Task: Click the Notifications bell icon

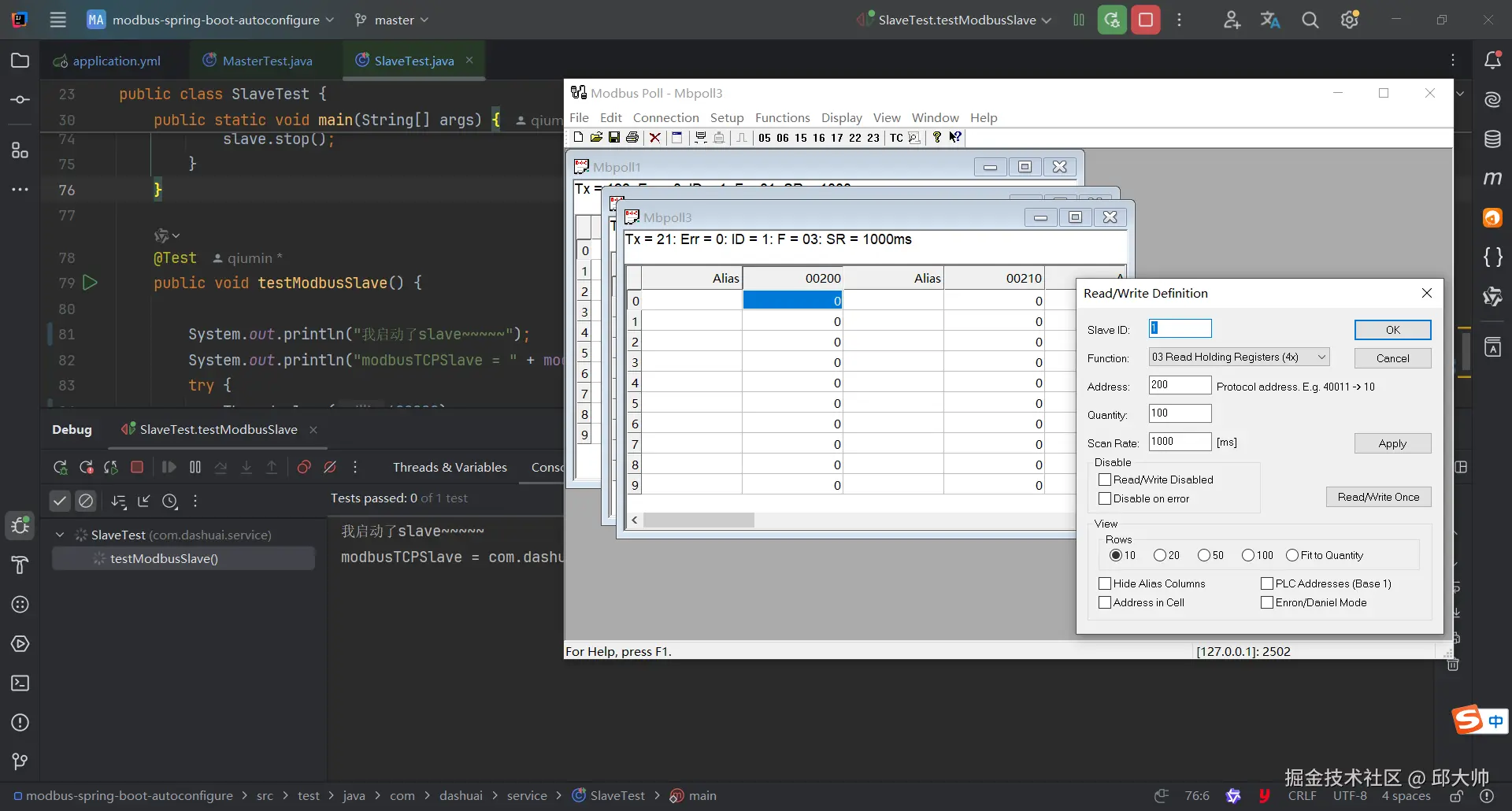Action: click(x=1492, y=61)
